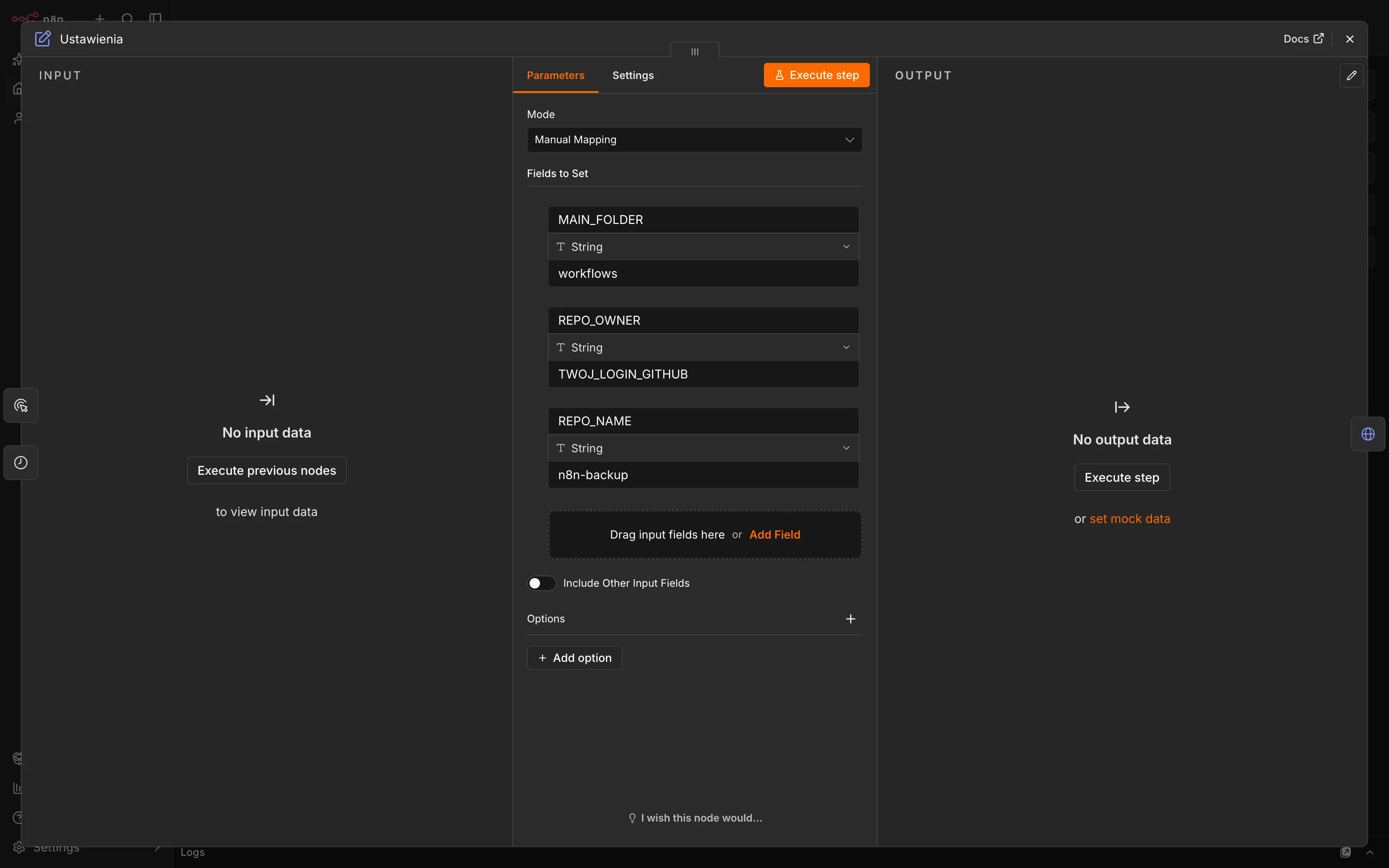Click the Logs panel pop-out icon
The image size is (1389, 868).
pyautogui.click(x=1346, y=852)
